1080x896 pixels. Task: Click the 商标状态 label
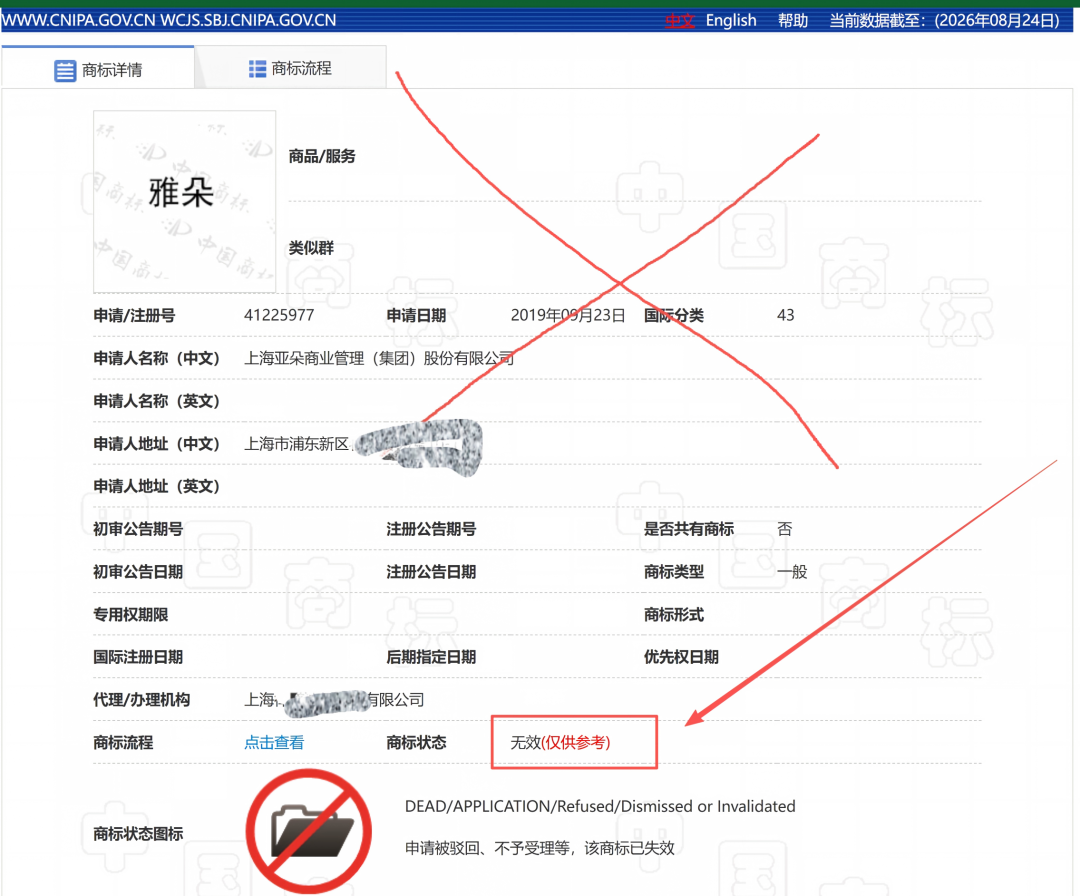point(416,742)
